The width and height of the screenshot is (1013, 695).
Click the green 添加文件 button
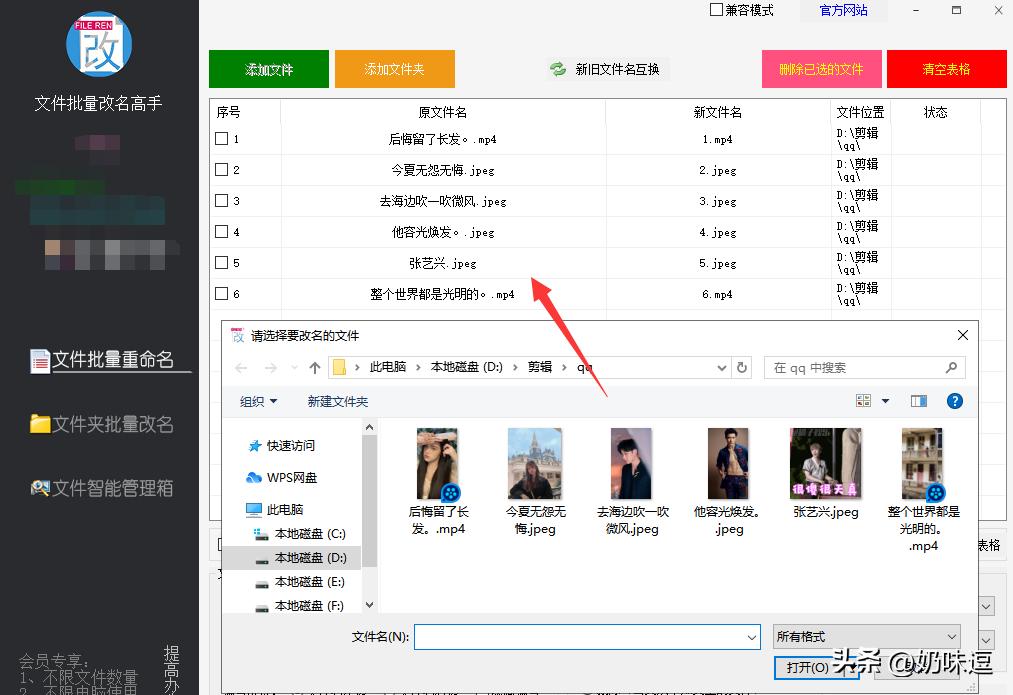click(x=268, y=69)
